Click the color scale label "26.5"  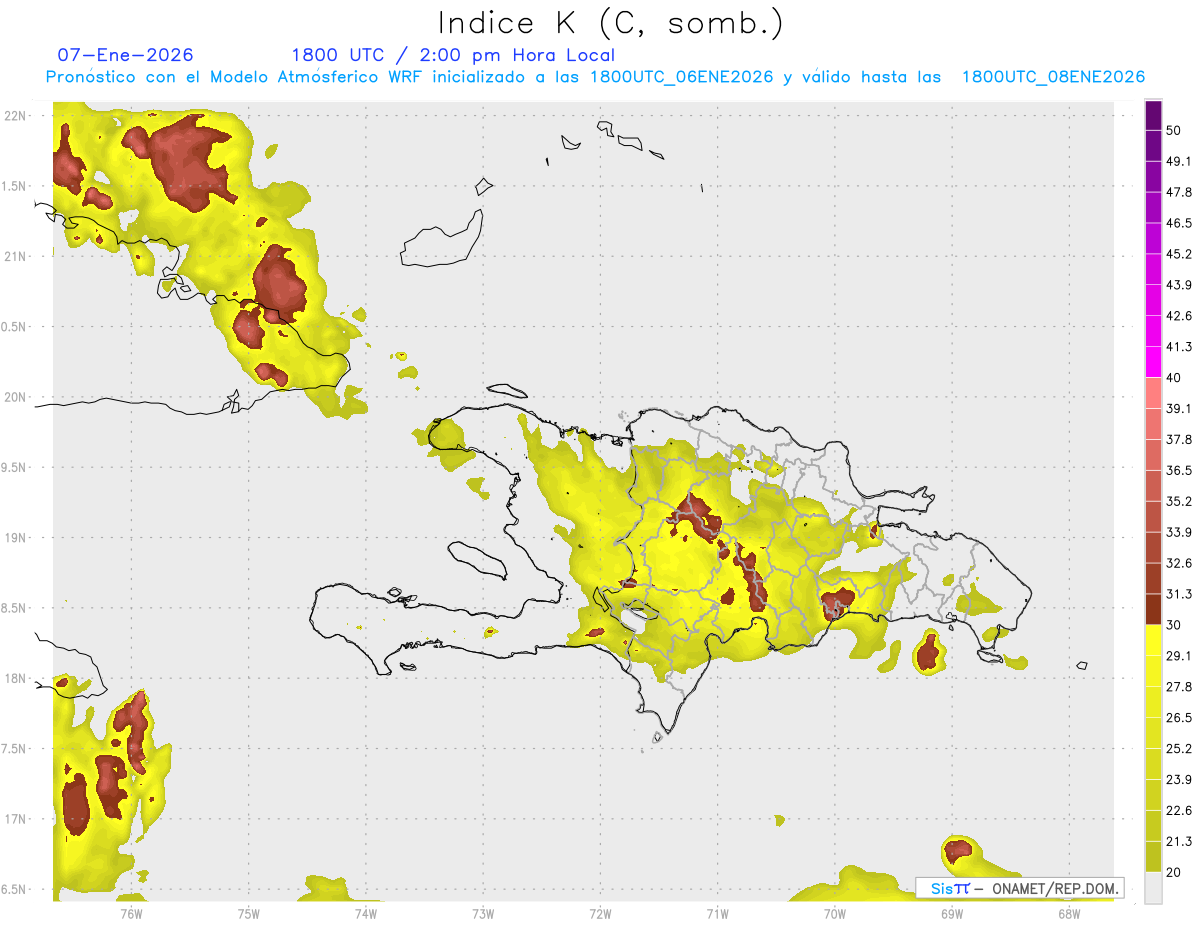tap(1180, 718)
